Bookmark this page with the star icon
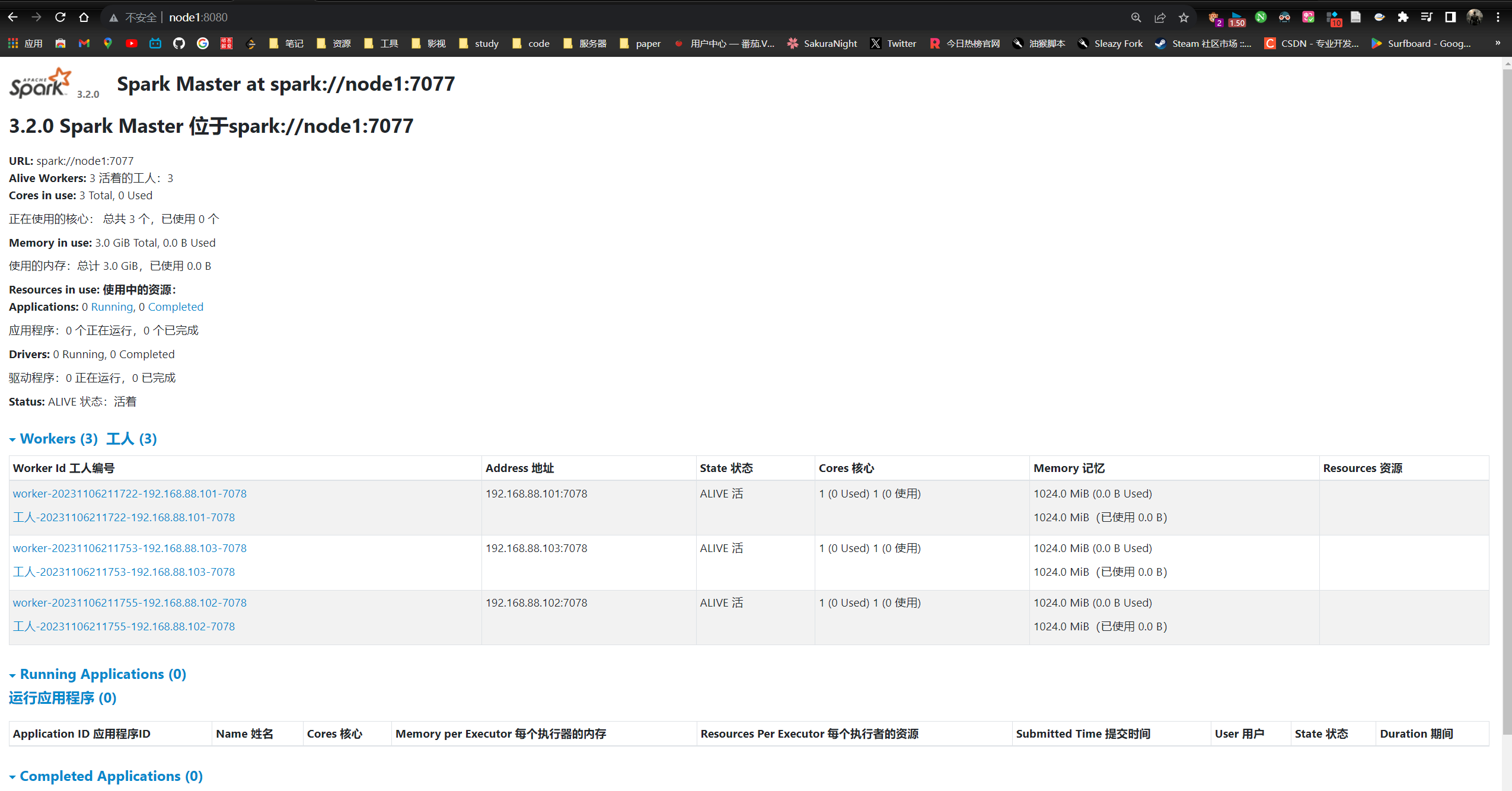This screenshot has height=791, width=1512. pyautogui.click(x=1184, y=17)
